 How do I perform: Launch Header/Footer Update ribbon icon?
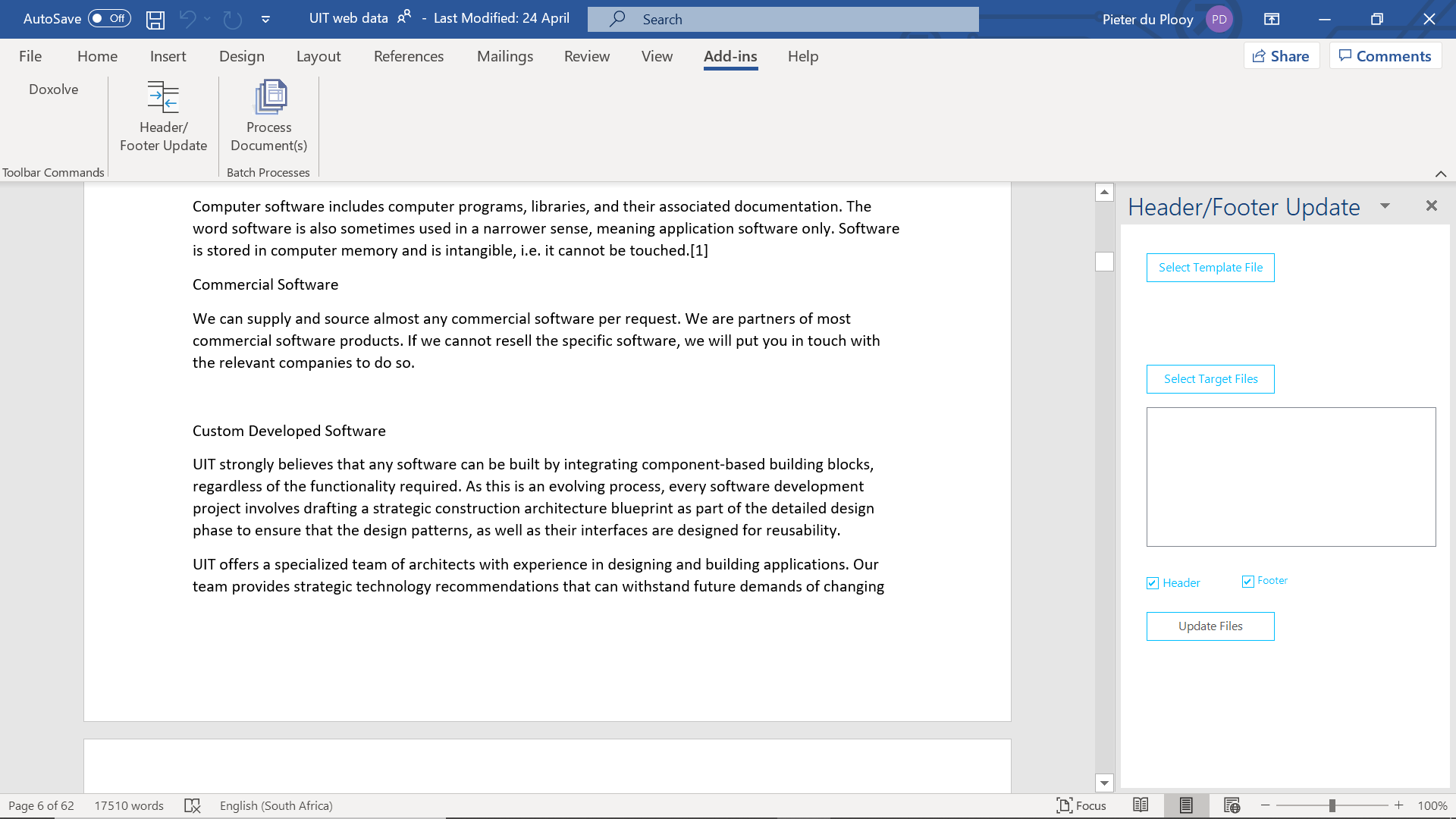coord(164,116)
